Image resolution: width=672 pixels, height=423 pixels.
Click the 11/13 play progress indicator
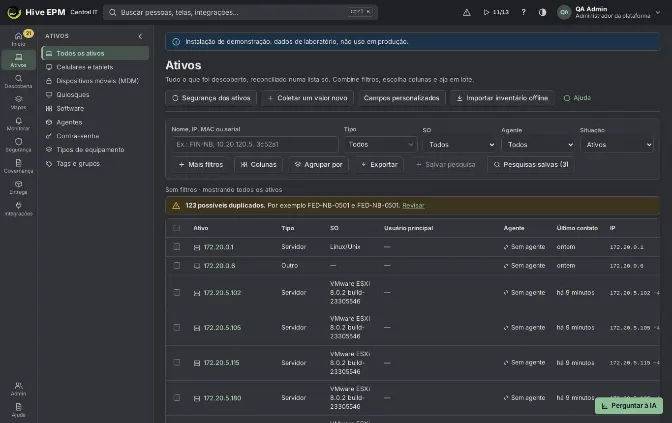coord(496,12)
